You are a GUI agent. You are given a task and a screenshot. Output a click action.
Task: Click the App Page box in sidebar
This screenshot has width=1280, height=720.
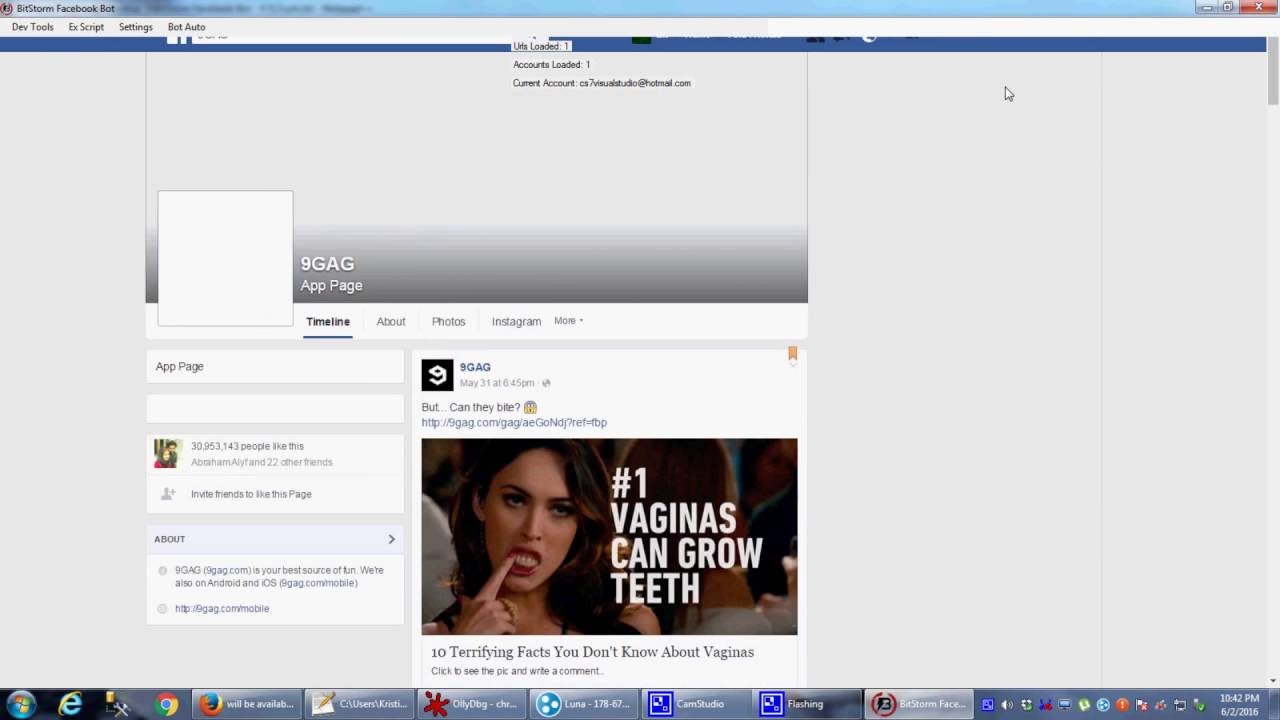(x=275, y=367)
